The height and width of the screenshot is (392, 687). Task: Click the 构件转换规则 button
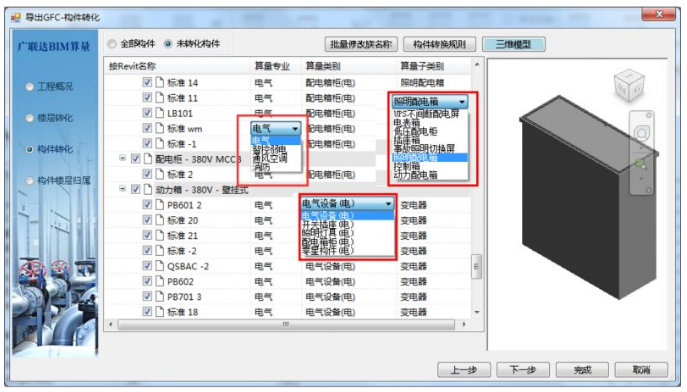tap(439, 44)
